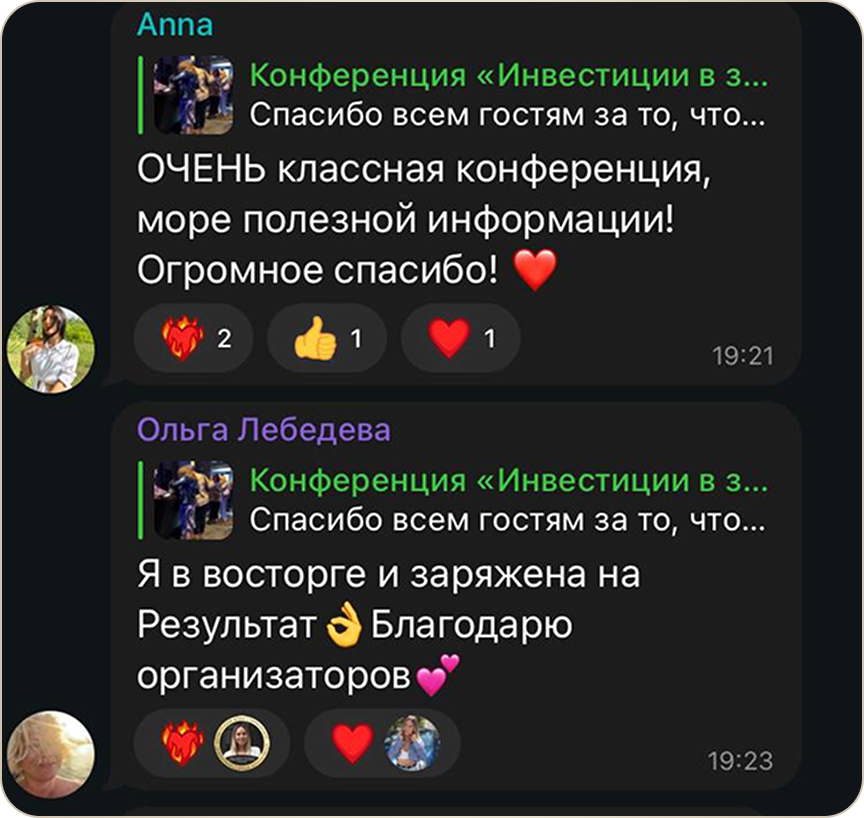
Task: Click the OK hand emoji after Результат
Action: coord(344,624)
